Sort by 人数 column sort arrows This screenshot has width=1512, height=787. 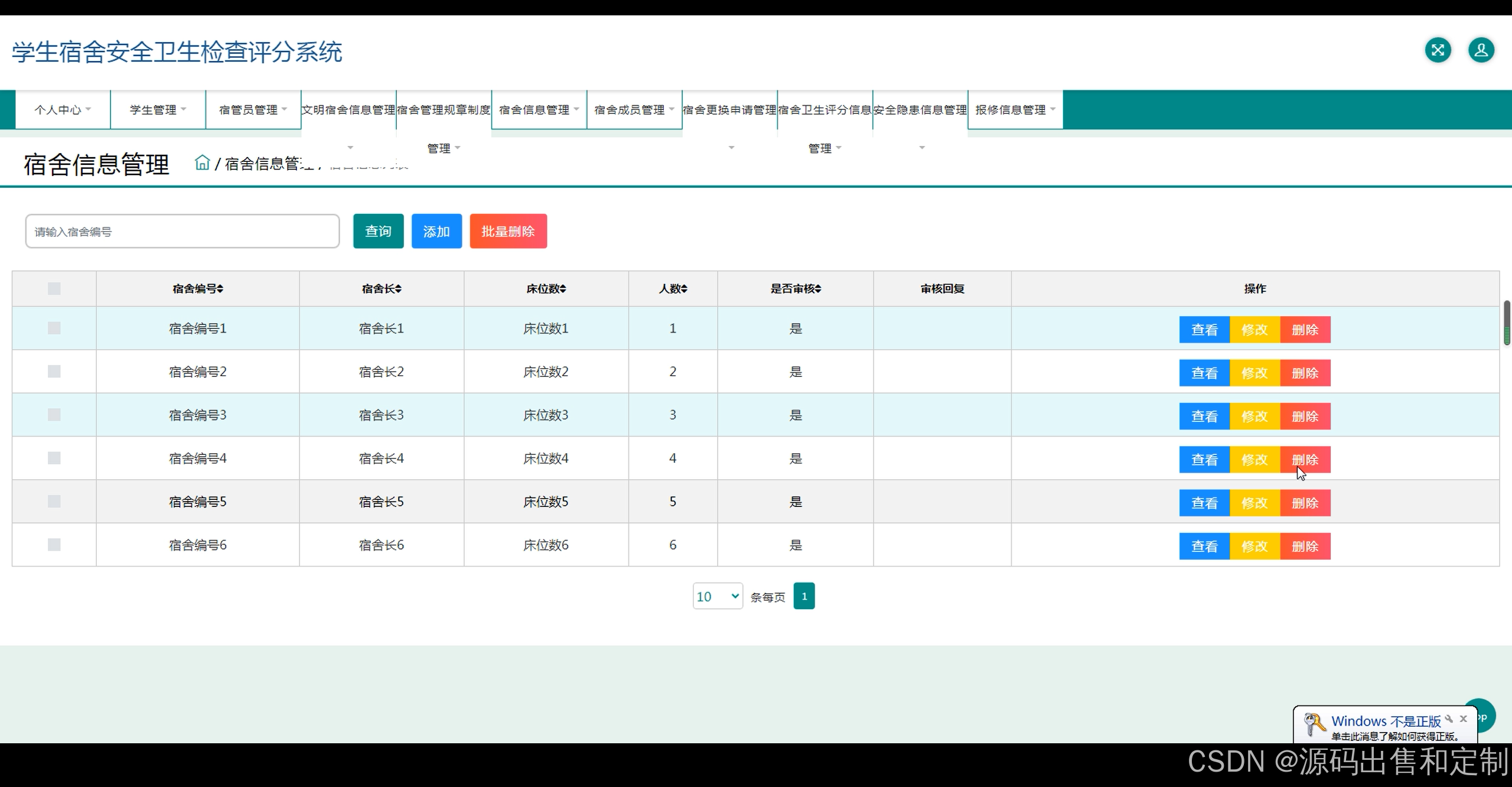coord(684,289)
